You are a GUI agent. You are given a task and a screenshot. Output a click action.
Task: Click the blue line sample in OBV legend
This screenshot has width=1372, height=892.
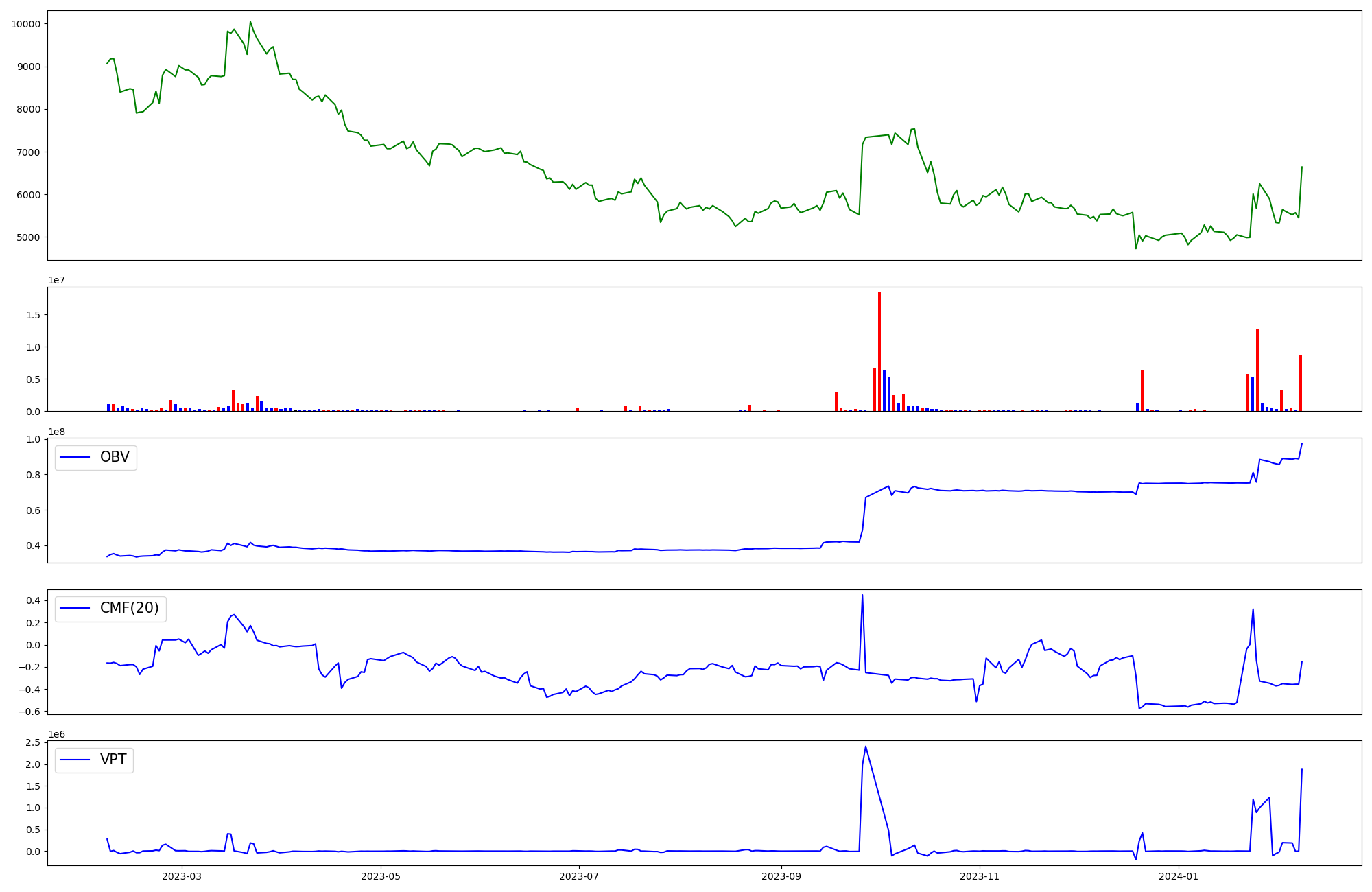[75, 457]
